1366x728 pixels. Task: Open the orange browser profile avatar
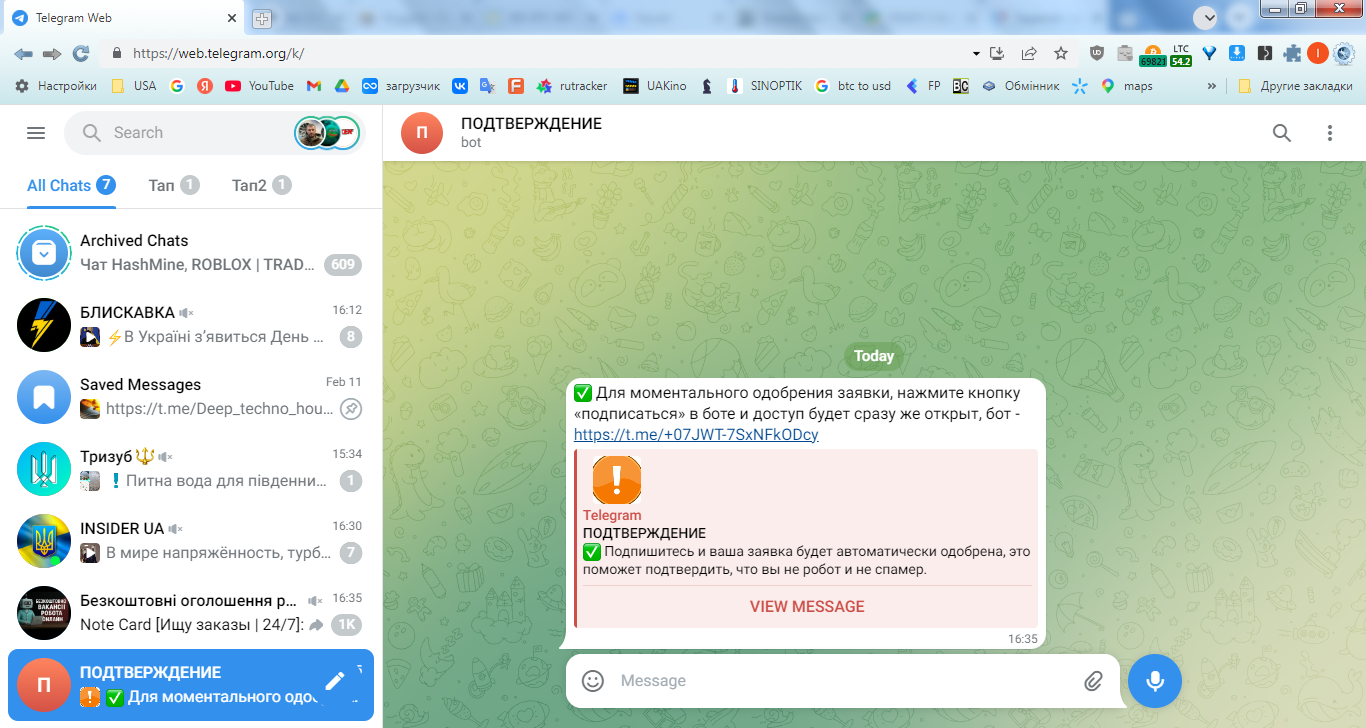(x=1318, y=53)
